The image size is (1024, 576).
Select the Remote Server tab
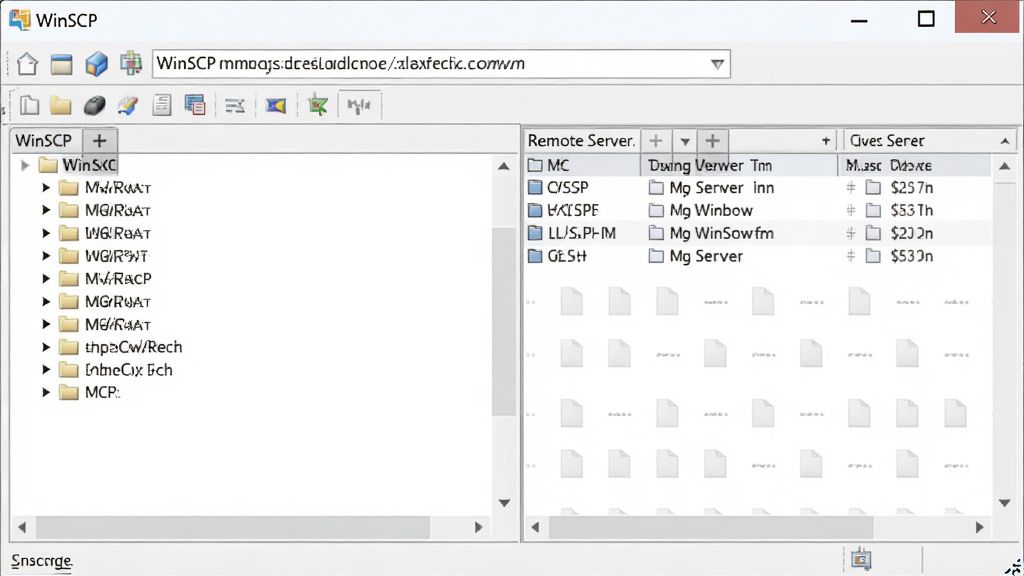pos(581,140)
